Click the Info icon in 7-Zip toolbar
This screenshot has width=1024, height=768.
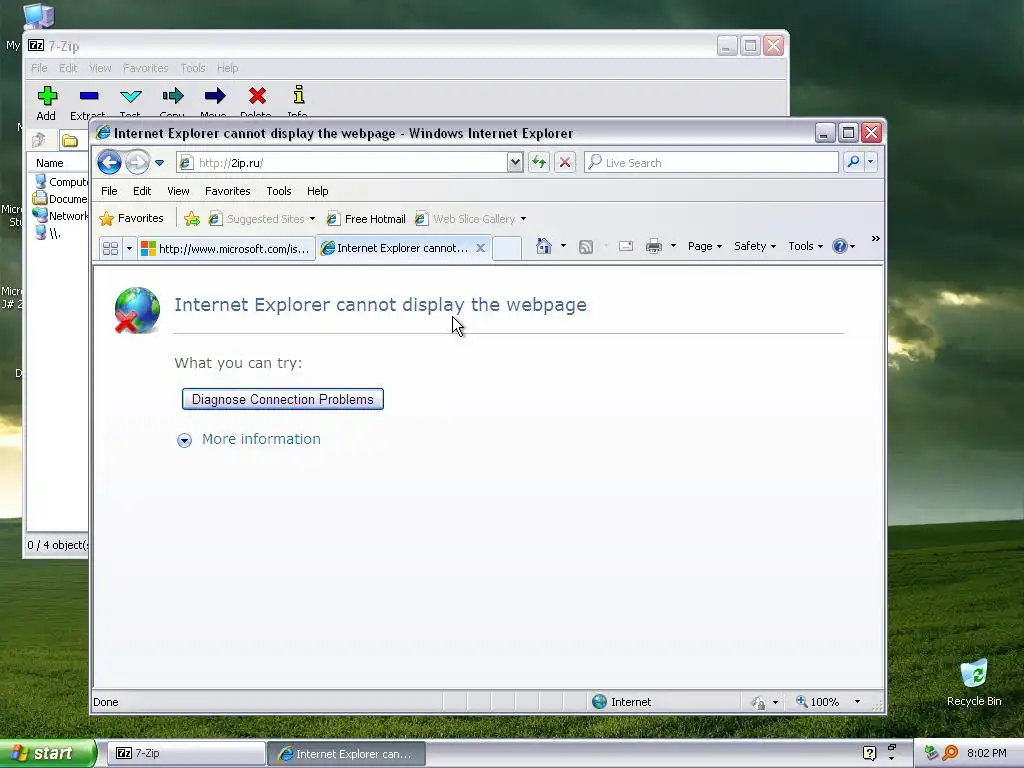[x=298, y=95]
